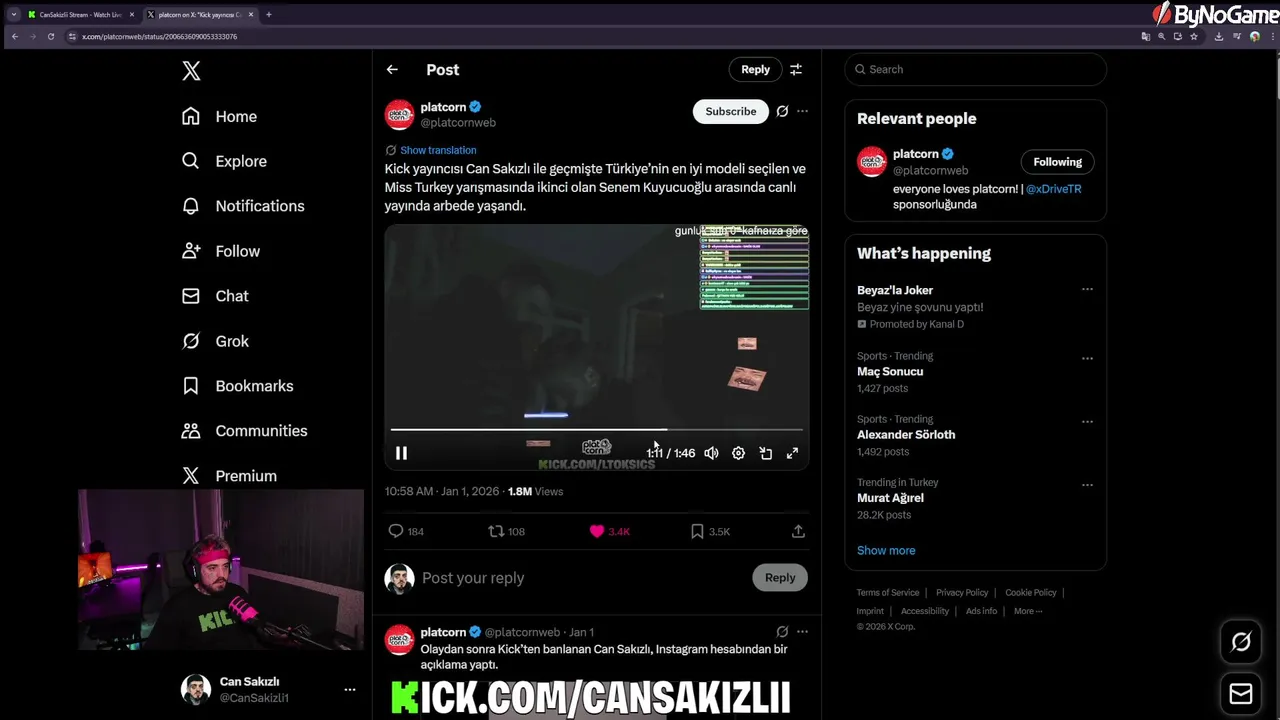Open more options on the reply tweet

point(802,632)
